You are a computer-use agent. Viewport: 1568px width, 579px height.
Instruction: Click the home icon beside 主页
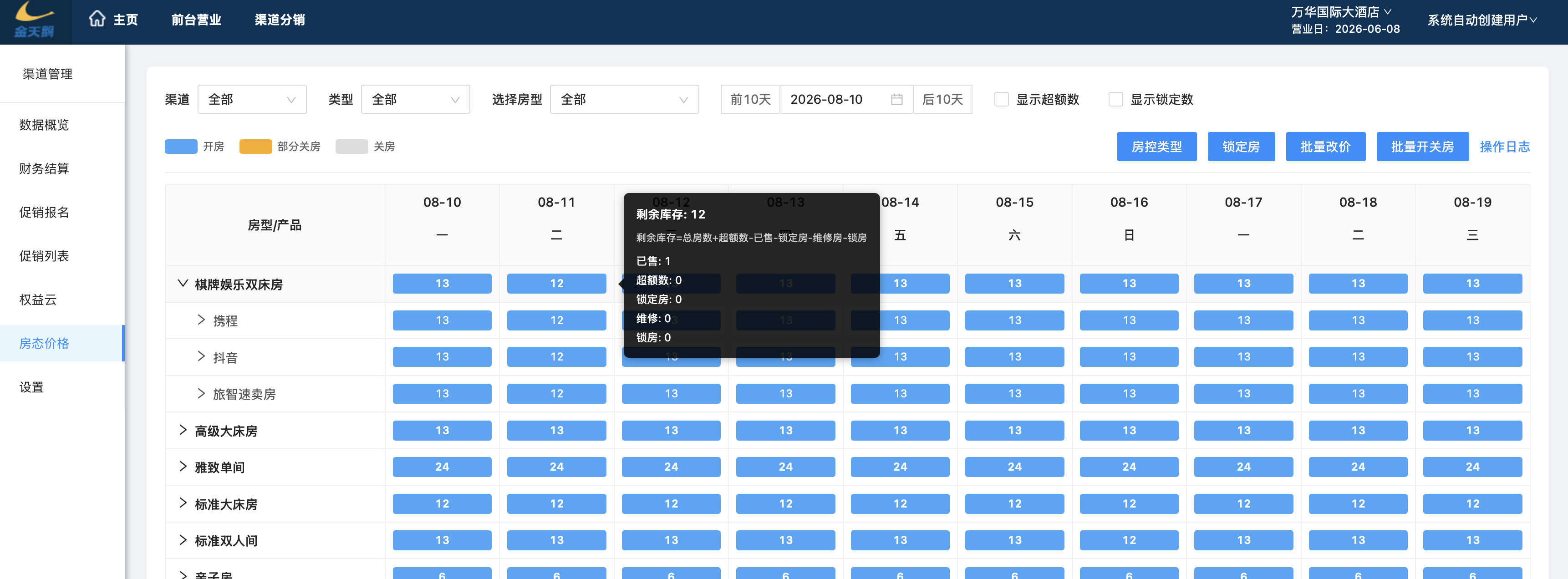(97, 20)
